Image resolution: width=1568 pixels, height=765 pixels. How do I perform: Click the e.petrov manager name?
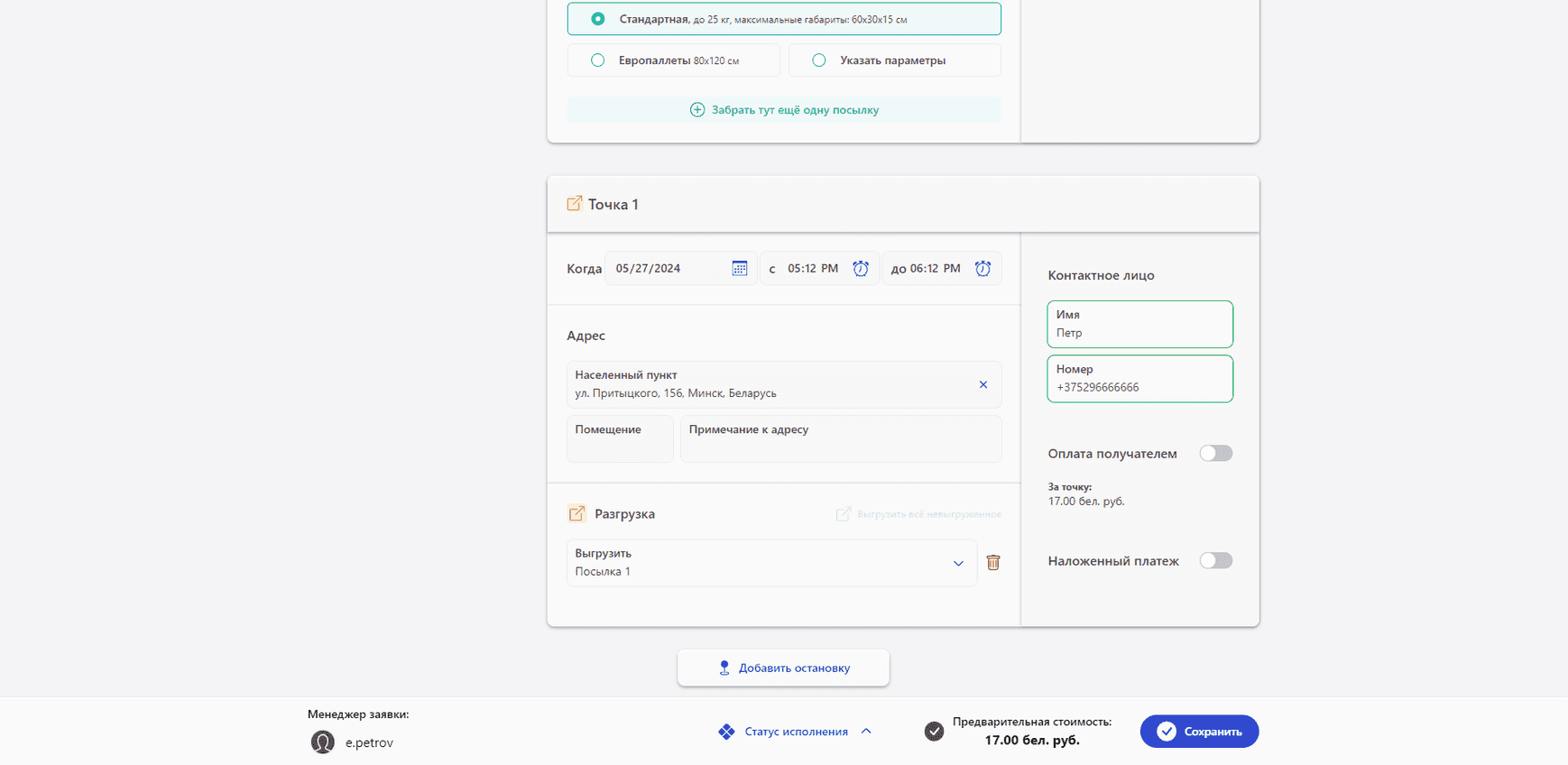[x=369, y=742]
